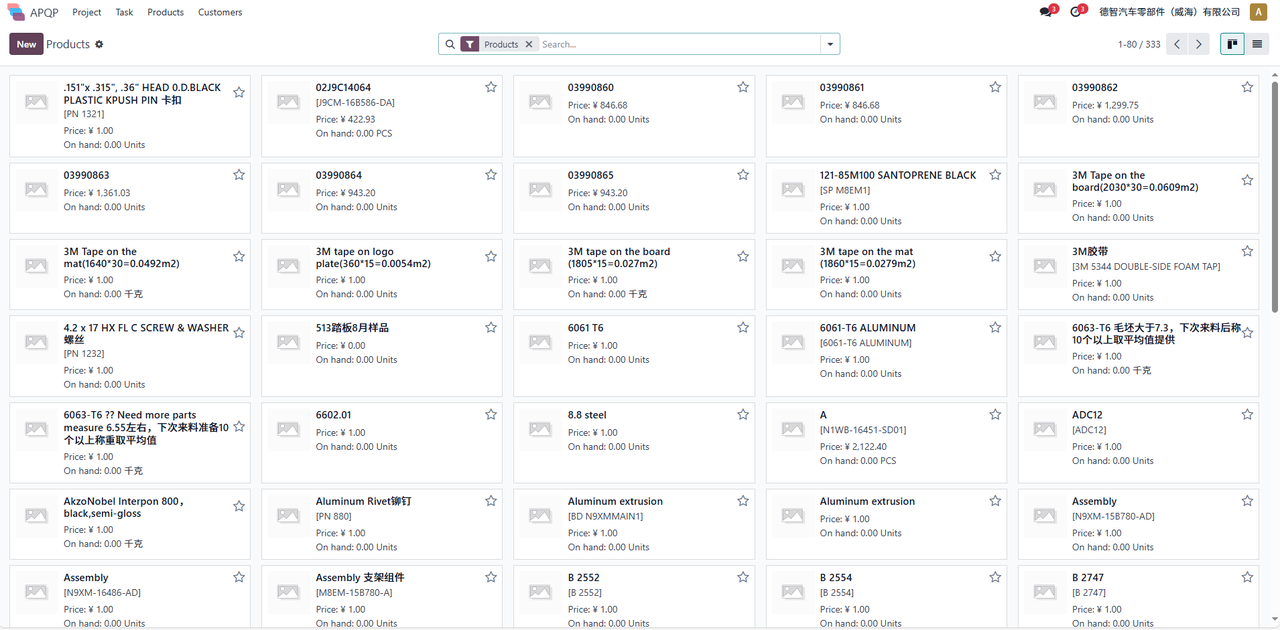The image size is (1280, 630).
Task: Open Products settings gear icon
Action: coord(99,44)
